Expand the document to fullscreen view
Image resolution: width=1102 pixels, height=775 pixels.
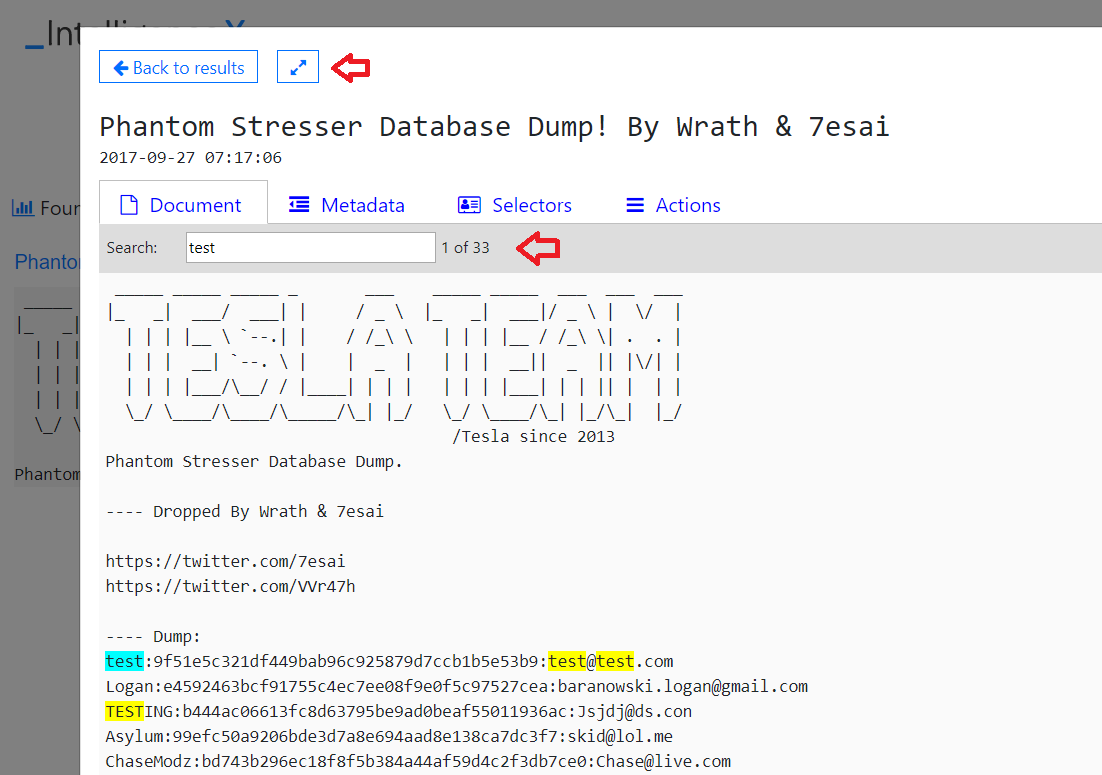(298, 67)
